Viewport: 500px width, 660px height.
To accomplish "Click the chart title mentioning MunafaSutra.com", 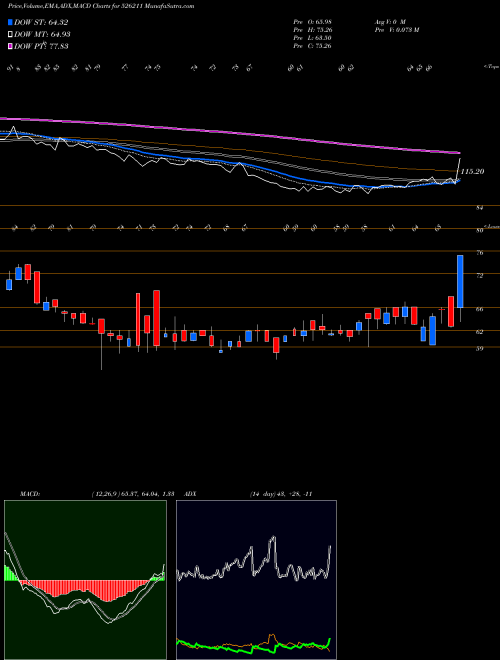I will coord(101,7).
